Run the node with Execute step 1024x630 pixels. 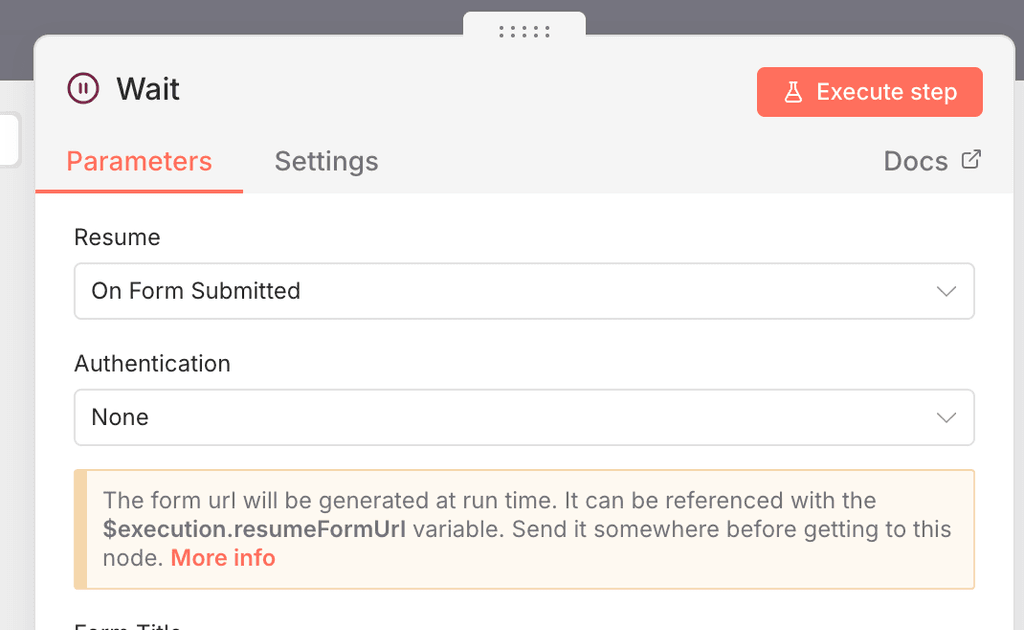click(869, 92)
